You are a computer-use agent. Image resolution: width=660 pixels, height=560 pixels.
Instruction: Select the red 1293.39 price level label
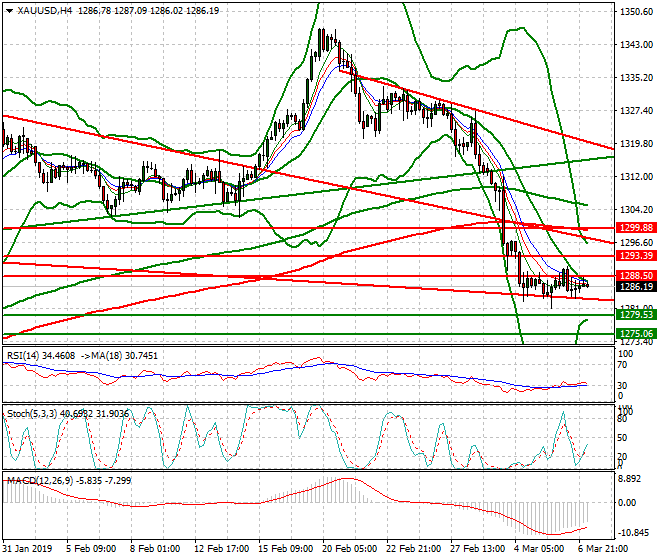pyautogui.click(x=636, y=256)
